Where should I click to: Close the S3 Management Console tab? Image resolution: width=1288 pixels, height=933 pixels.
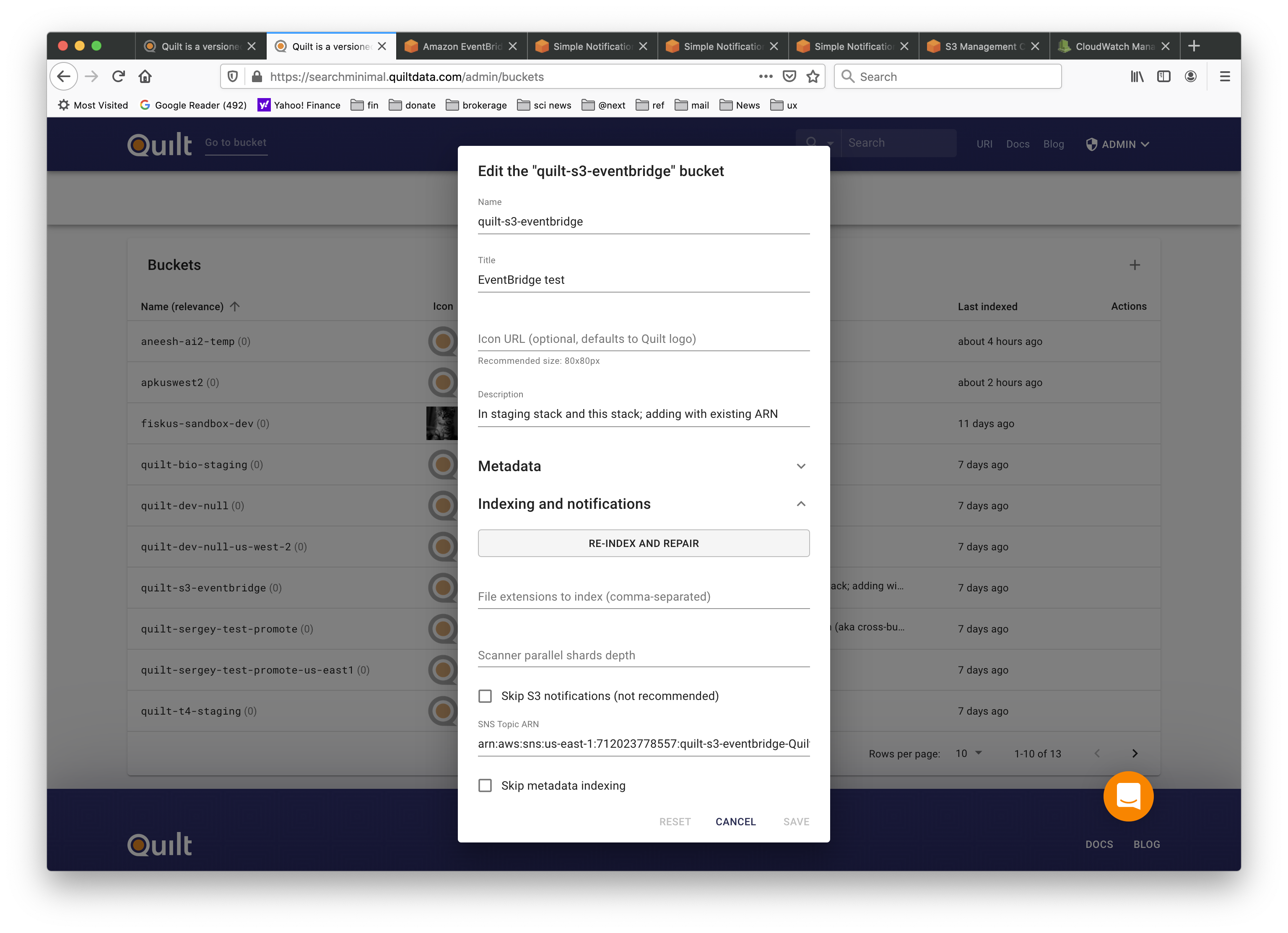(1035, 47)
